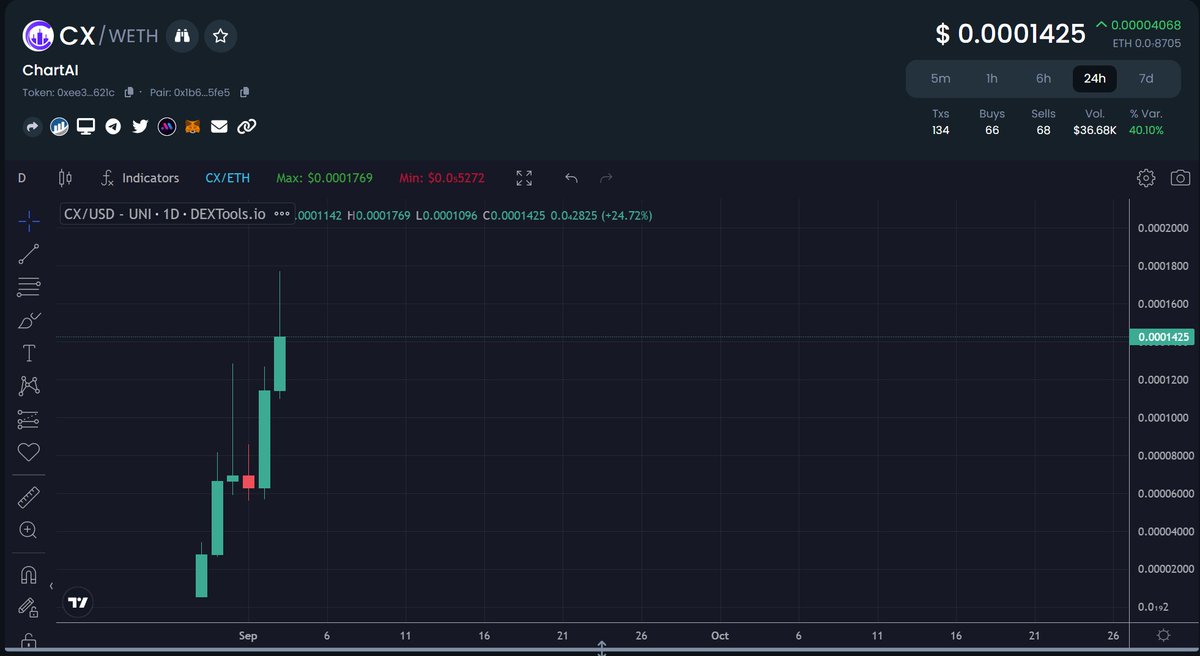Toggle magnet mode in left toolbar
The width and height of the screenshot is (1200, 656).
point(29,575)
